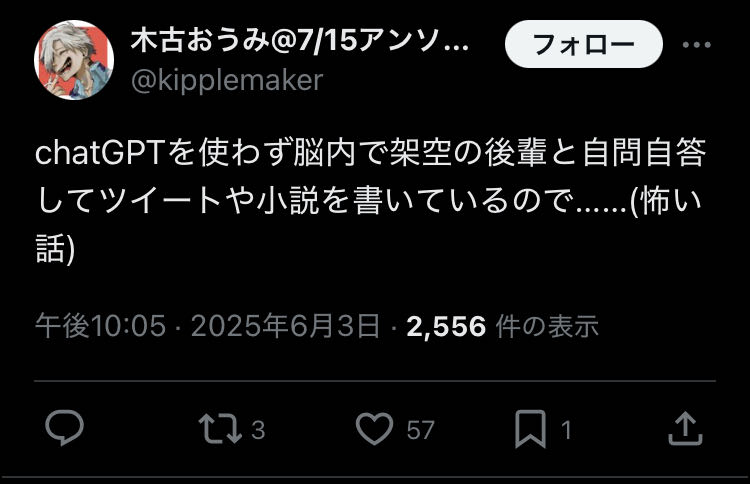The width and height of the screenshot is (750, 484).
Task: Click the display name 木古おうみ
Action: [x=200, y=40]
